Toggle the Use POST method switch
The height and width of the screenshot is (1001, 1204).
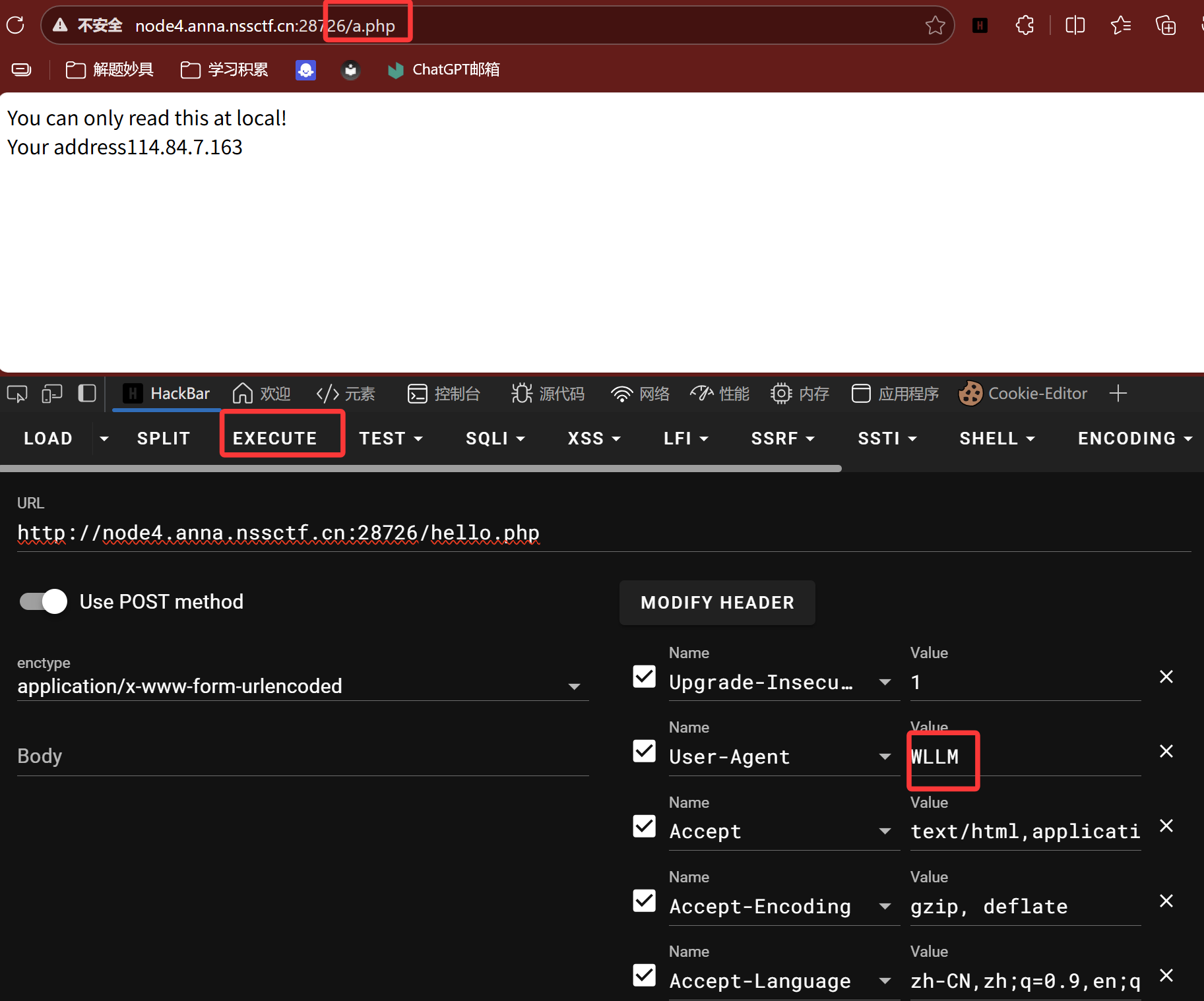click(44, 601)
